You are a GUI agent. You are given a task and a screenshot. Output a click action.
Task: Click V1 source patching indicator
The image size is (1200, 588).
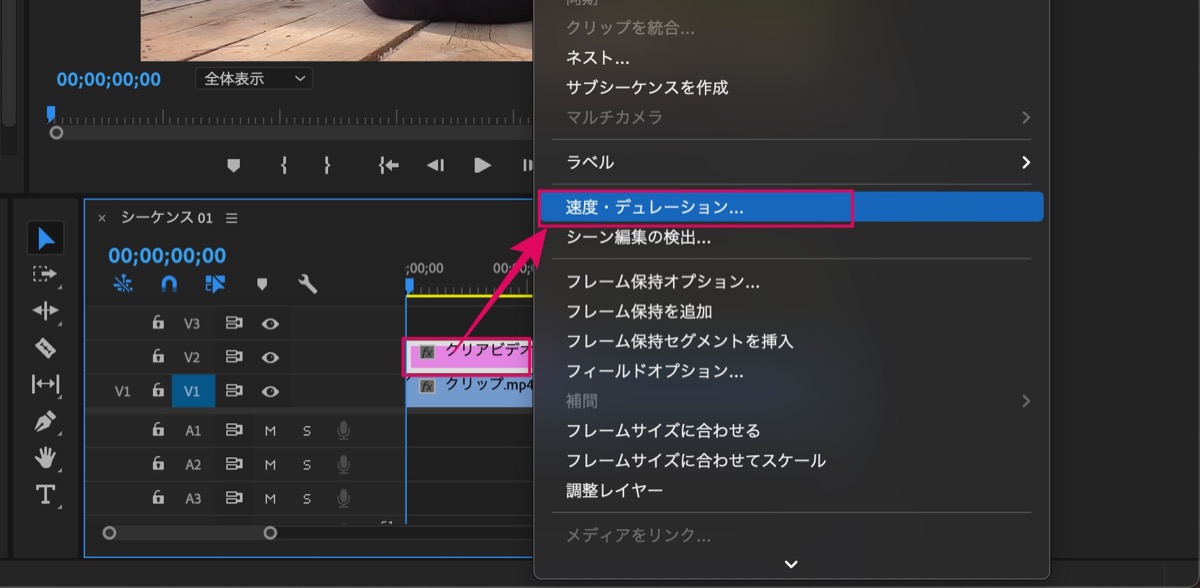[122, 391]
